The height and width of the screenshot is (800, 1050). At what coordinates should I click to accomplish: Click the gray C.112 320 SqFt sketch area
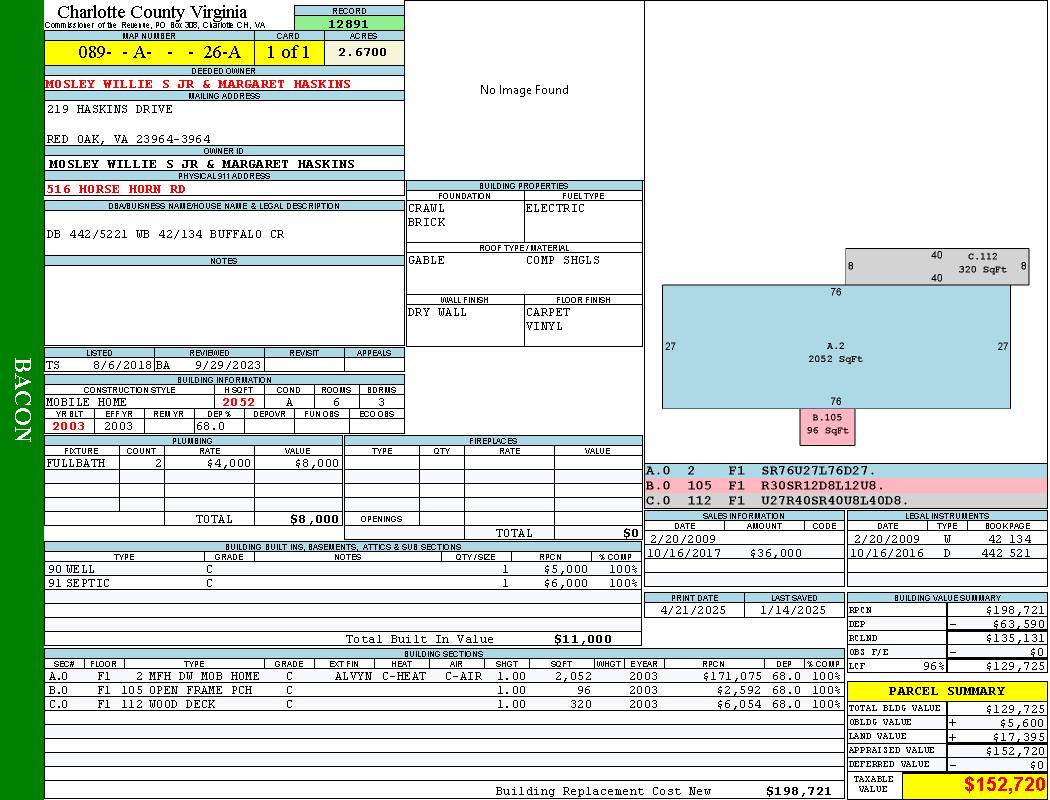click(937, 266)
